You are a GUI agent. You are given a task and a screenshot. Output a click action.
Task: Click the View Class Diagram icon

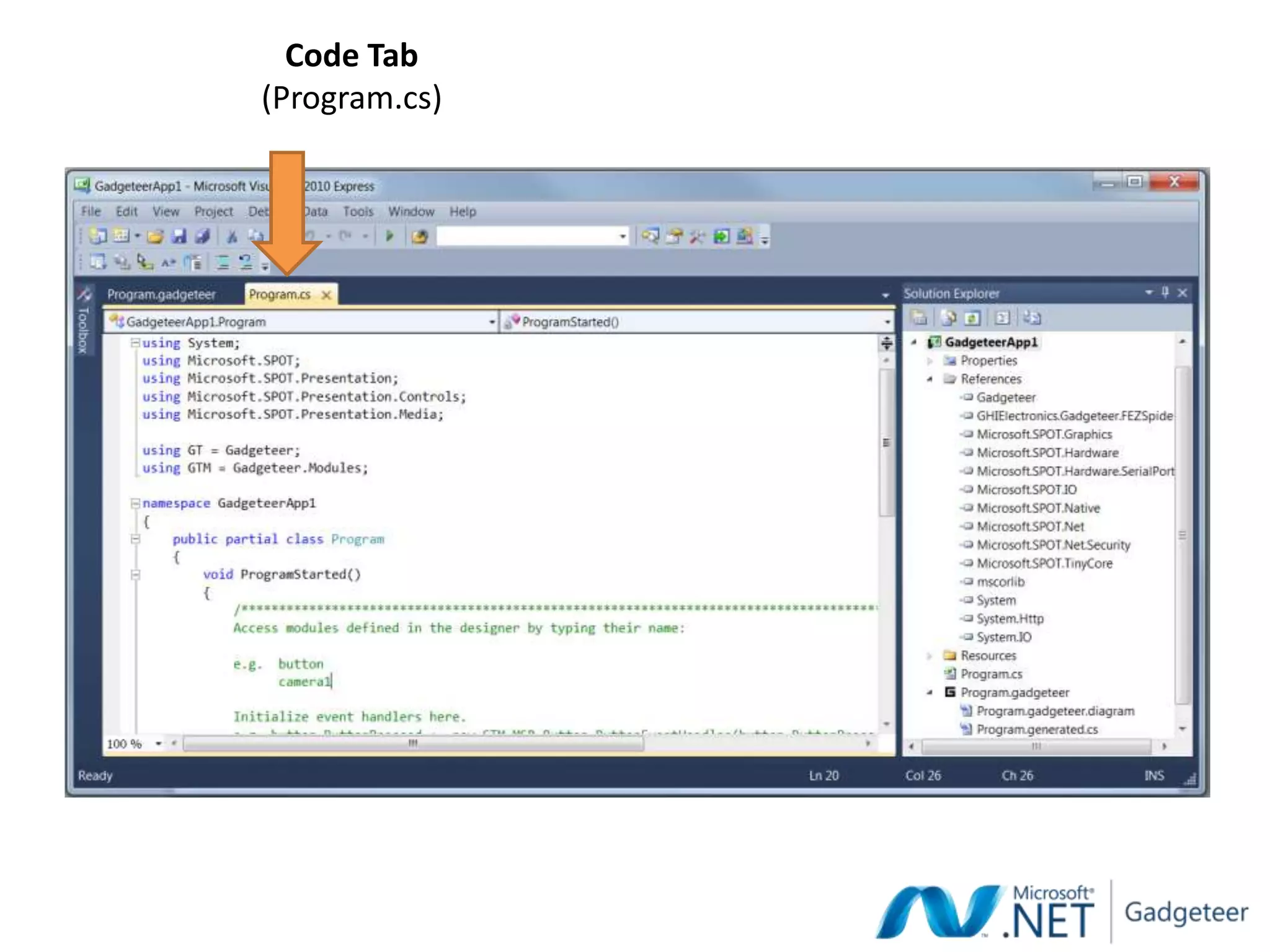coord(1031,318)
